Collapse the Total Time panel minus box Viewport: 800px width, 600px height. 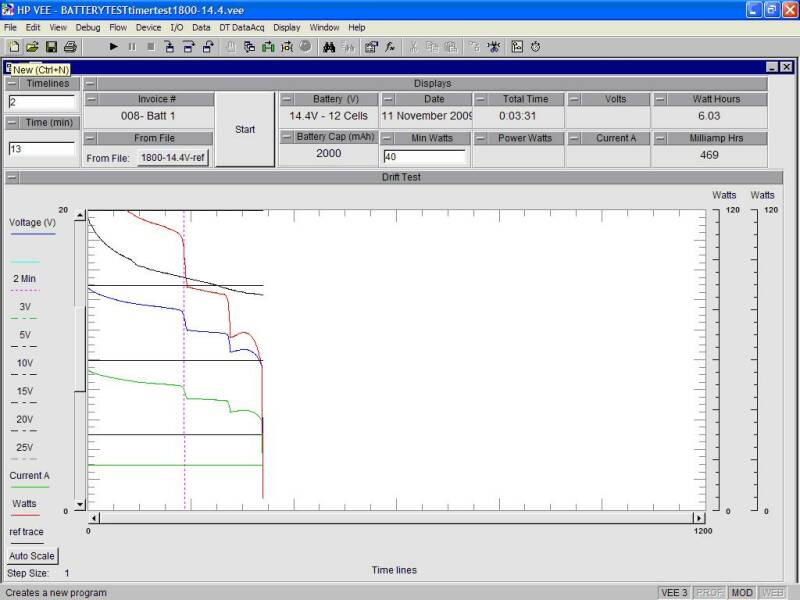(480, 99)
